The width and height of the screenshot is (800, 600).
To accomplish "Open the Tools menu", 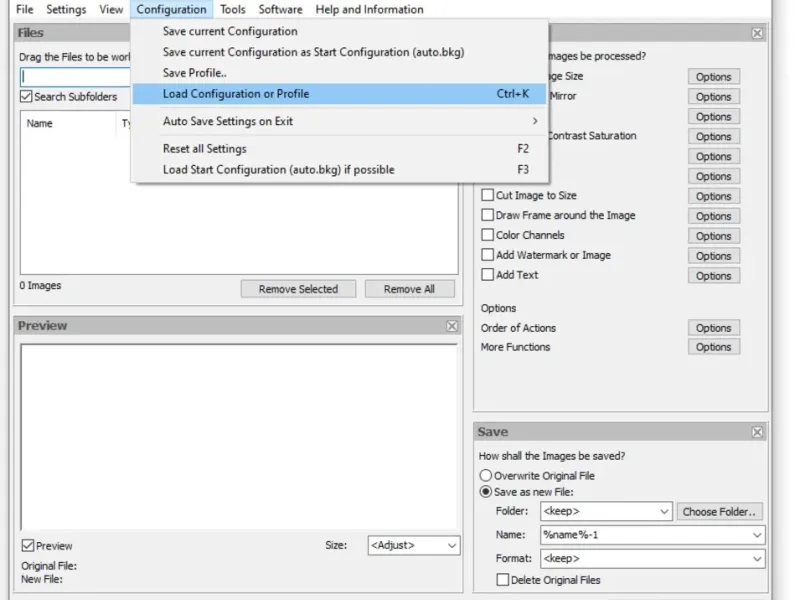I will 232,9.
